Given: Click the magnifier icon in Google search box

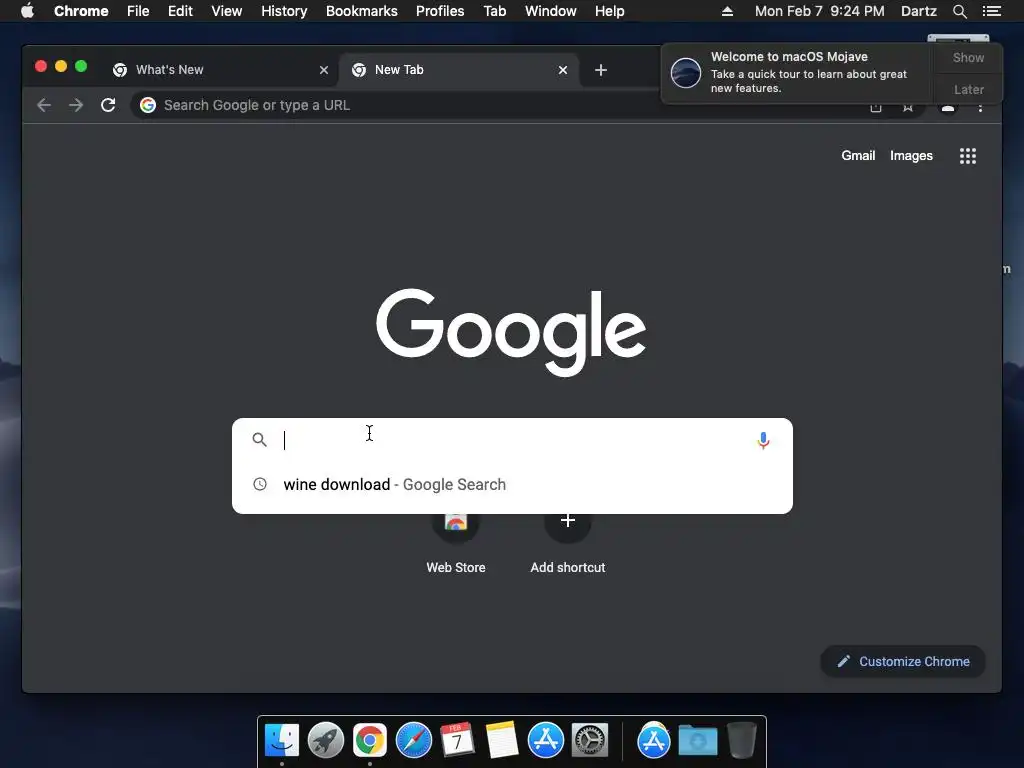Looking at the screenshot, I should 259,440.
